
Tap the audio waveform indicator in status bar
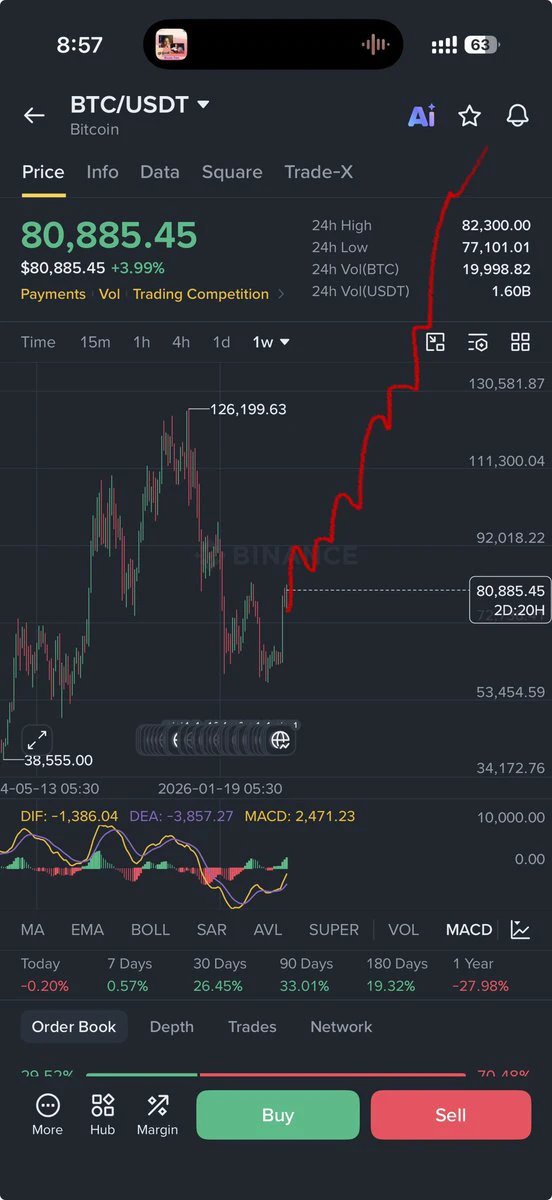pyautogui.click(x=375, y=45)
